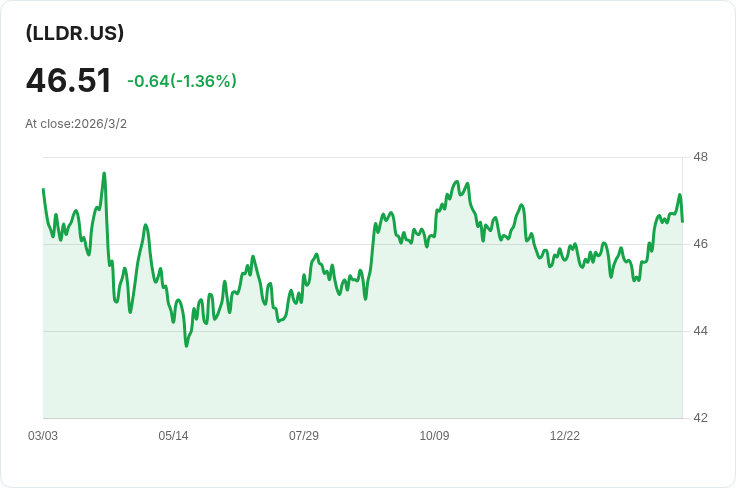This screenshot has width=736, height=488.
Task: Click the 44 price axis label
Action: pos(700,331)
